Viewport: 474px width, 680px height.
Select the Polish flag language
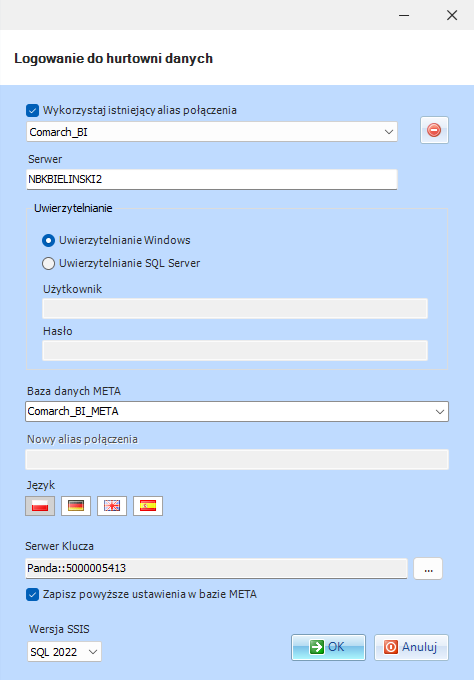pyautogui.click(x=40, y=506)
